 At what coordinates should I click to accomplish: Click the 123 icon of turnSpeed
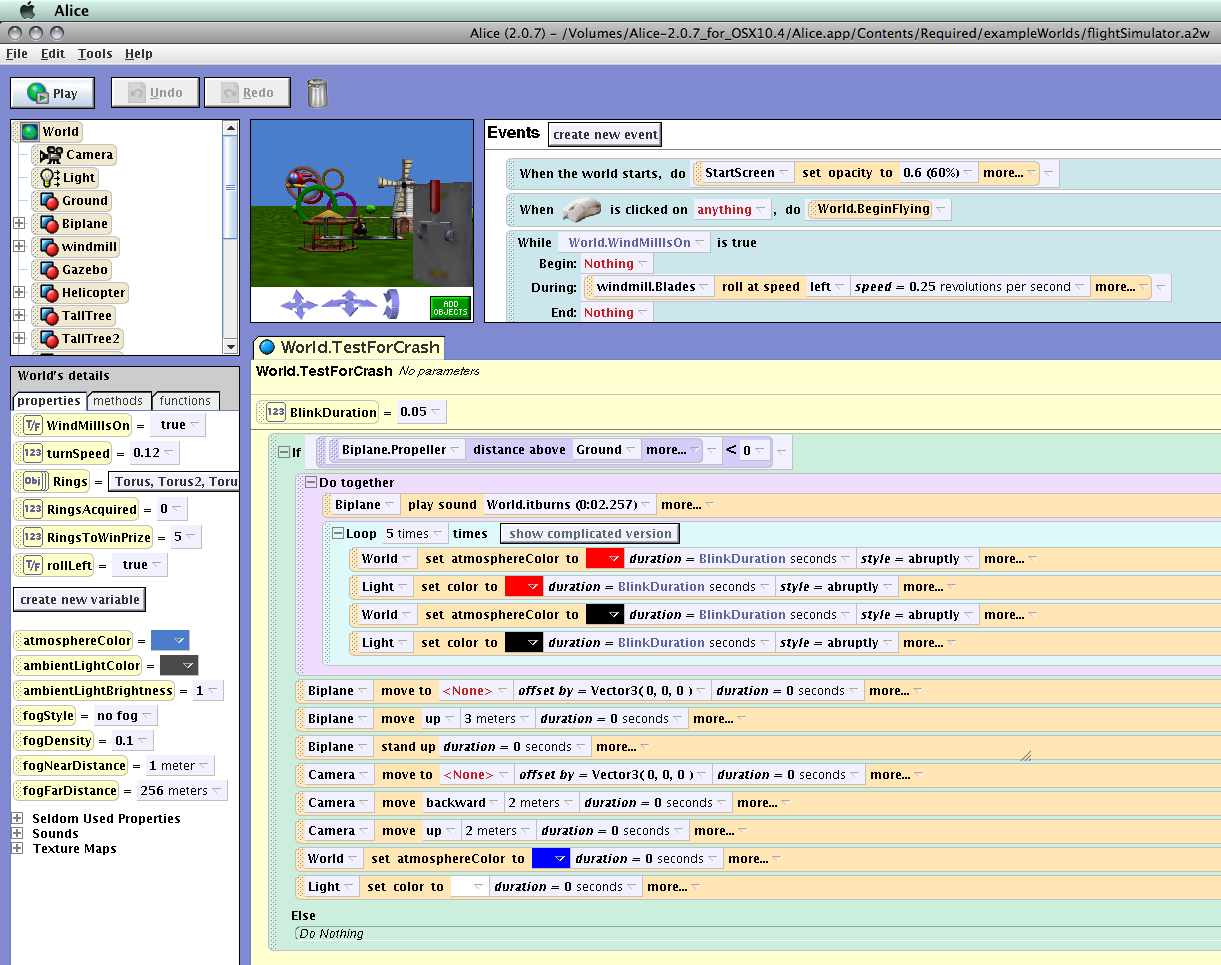(33, 454)
